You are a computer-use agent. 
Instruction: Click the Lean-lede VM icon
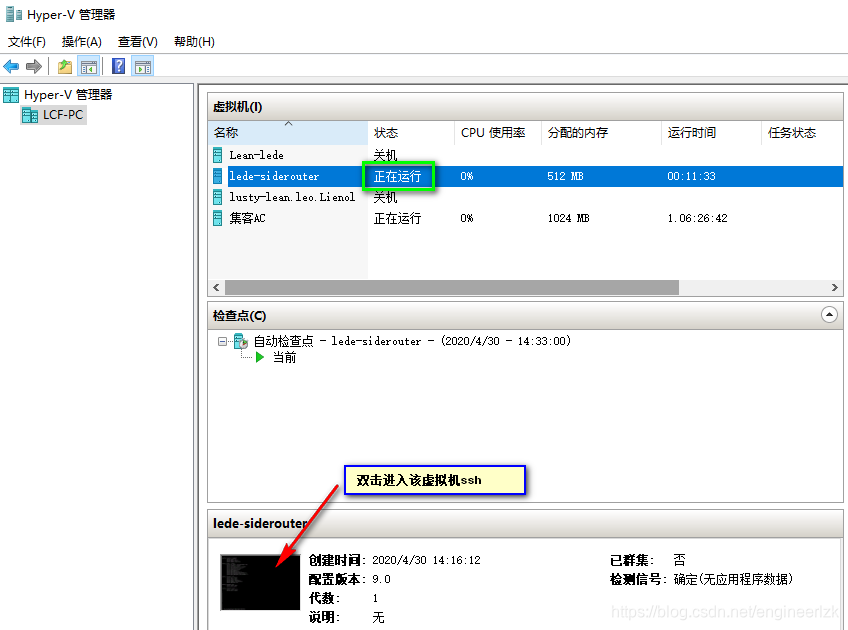[217, 155]
